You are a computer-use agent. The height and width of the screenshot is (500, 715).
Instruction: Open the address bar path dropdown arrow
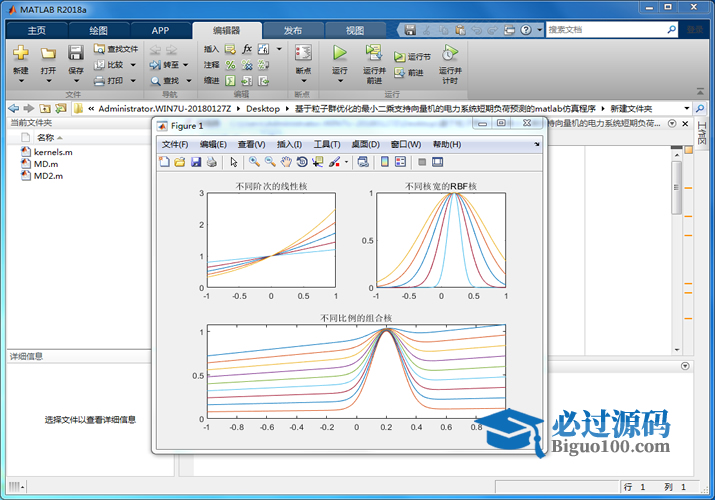coord(687,108)
